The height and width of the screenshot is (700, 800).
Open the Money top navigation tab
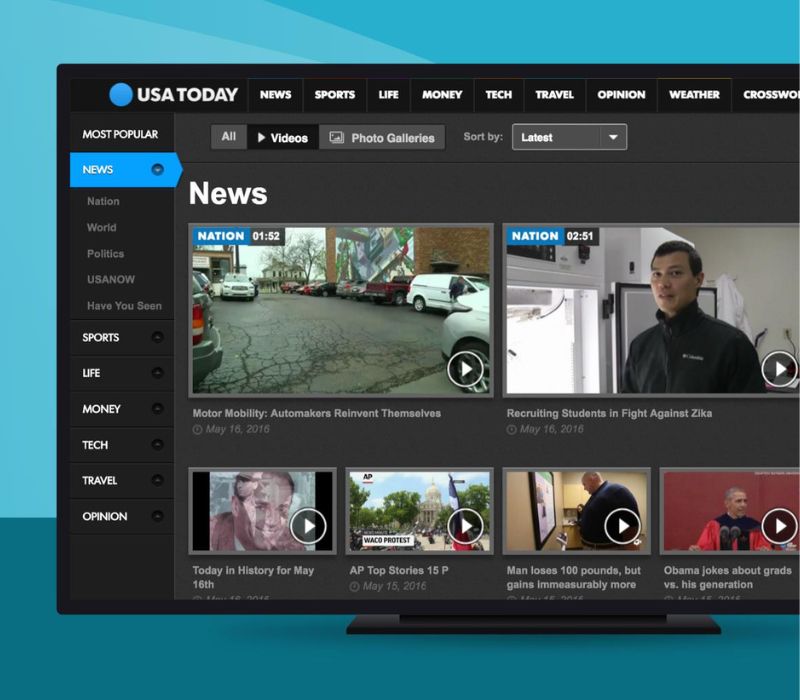point(442,95)
